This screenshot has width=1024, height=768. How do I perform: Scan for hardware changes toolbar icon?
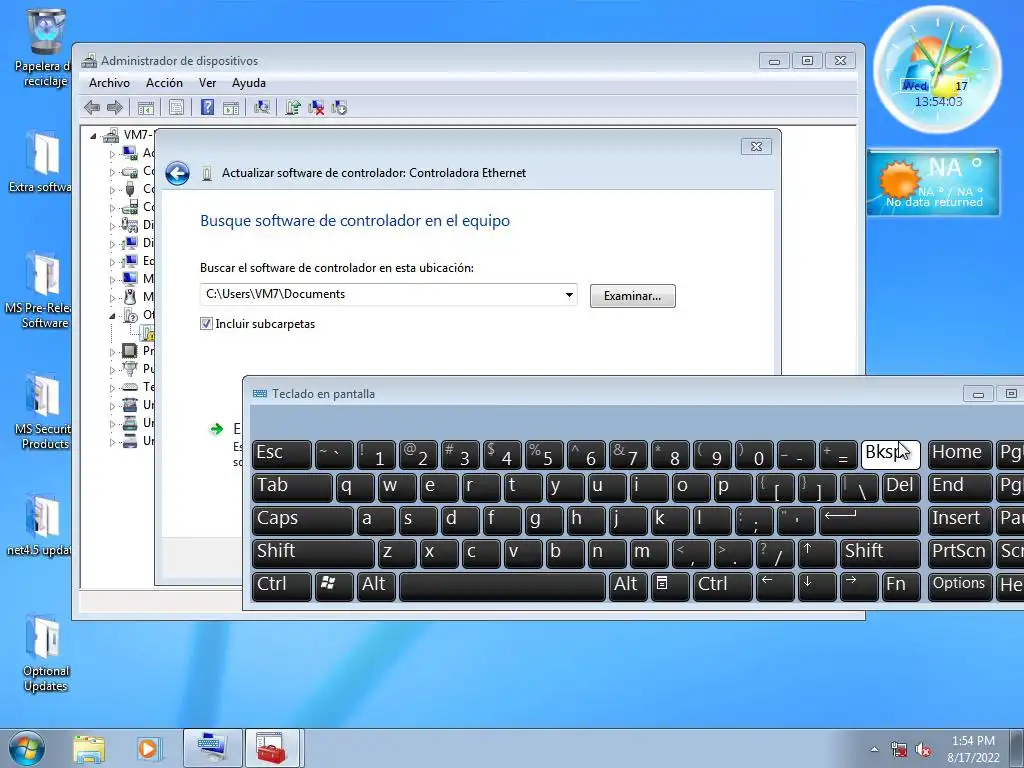[x=262, y=108]
